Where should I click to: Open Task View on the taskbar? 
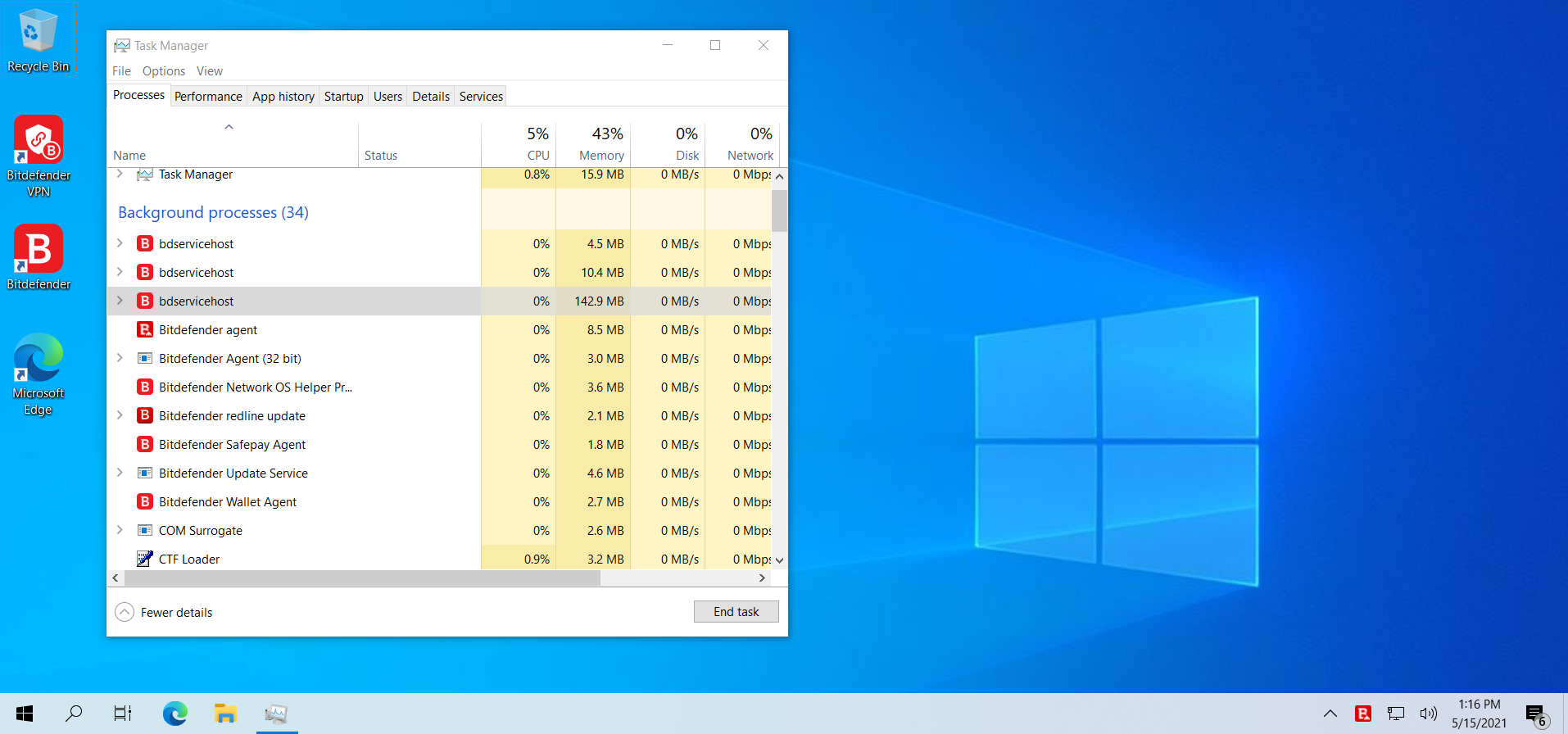(x=123, y=714)
